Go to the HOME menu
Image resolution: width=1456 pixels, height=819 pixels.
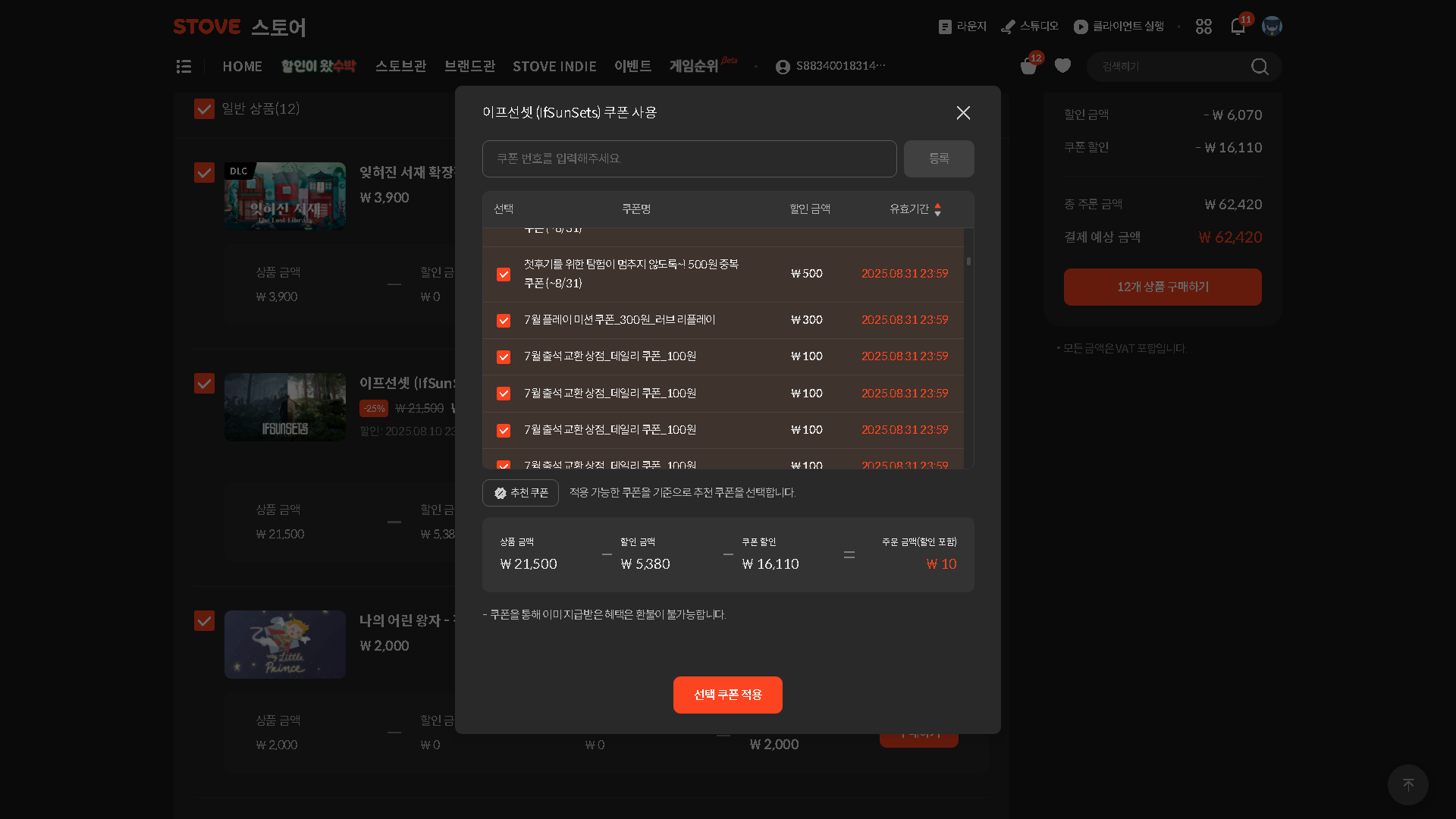243,67
